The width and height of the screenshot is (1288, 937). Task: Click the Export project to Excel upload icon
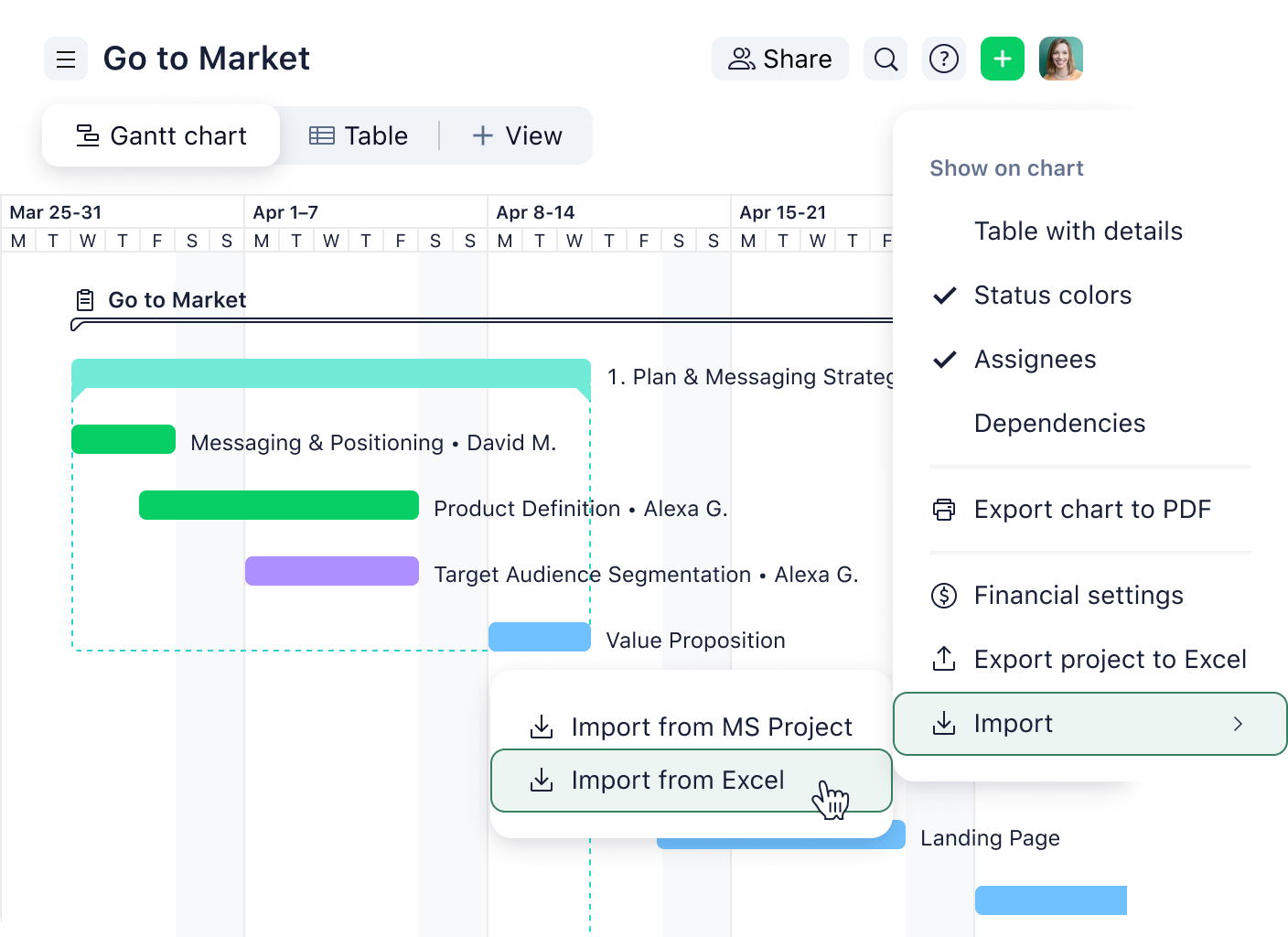(942, 660)
